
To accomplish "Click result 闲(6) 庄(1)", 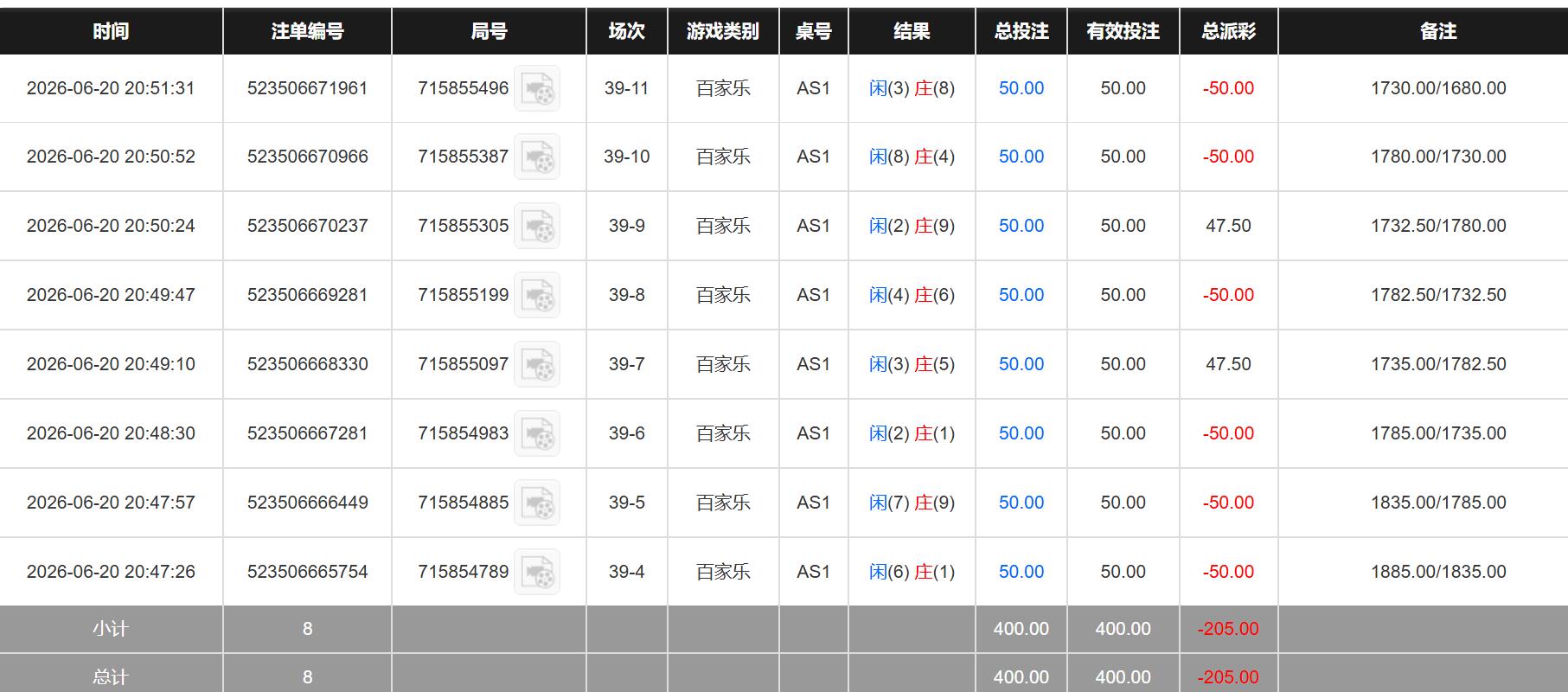I will pos(912,572).
